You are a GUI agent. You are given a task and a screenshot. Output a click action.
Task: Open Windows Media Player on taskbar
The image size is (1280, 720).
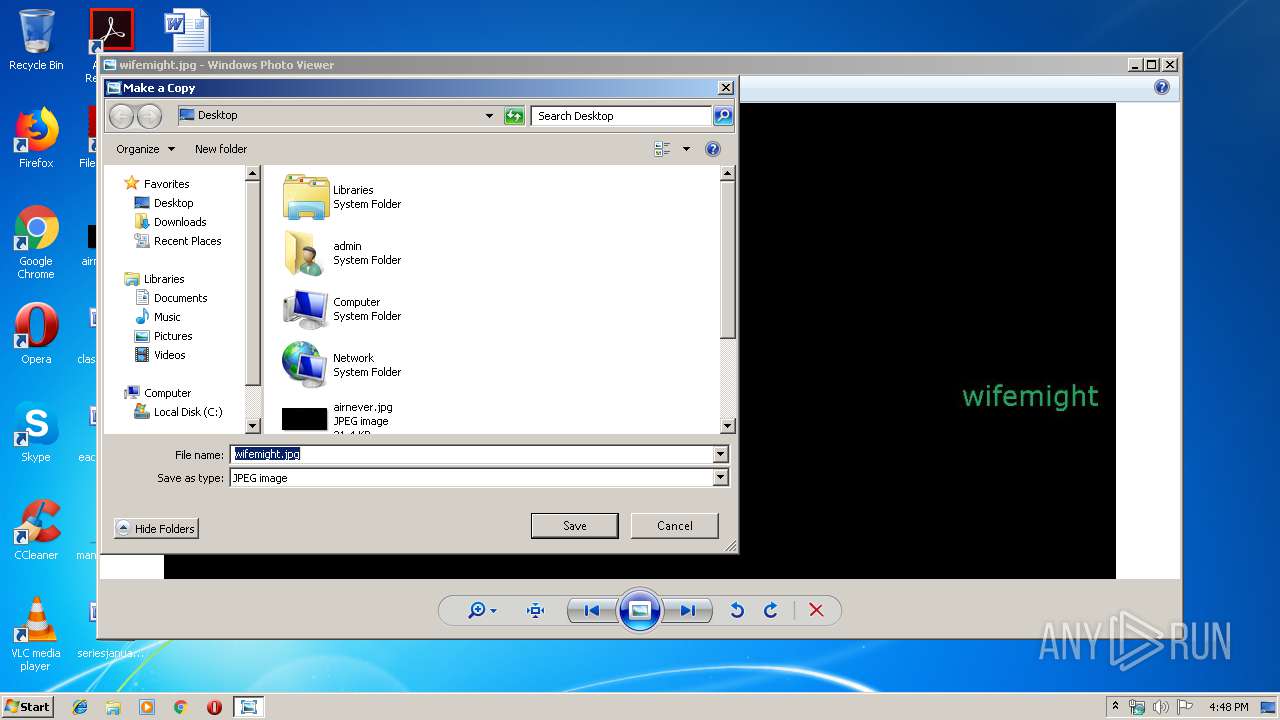click(147, 707)
